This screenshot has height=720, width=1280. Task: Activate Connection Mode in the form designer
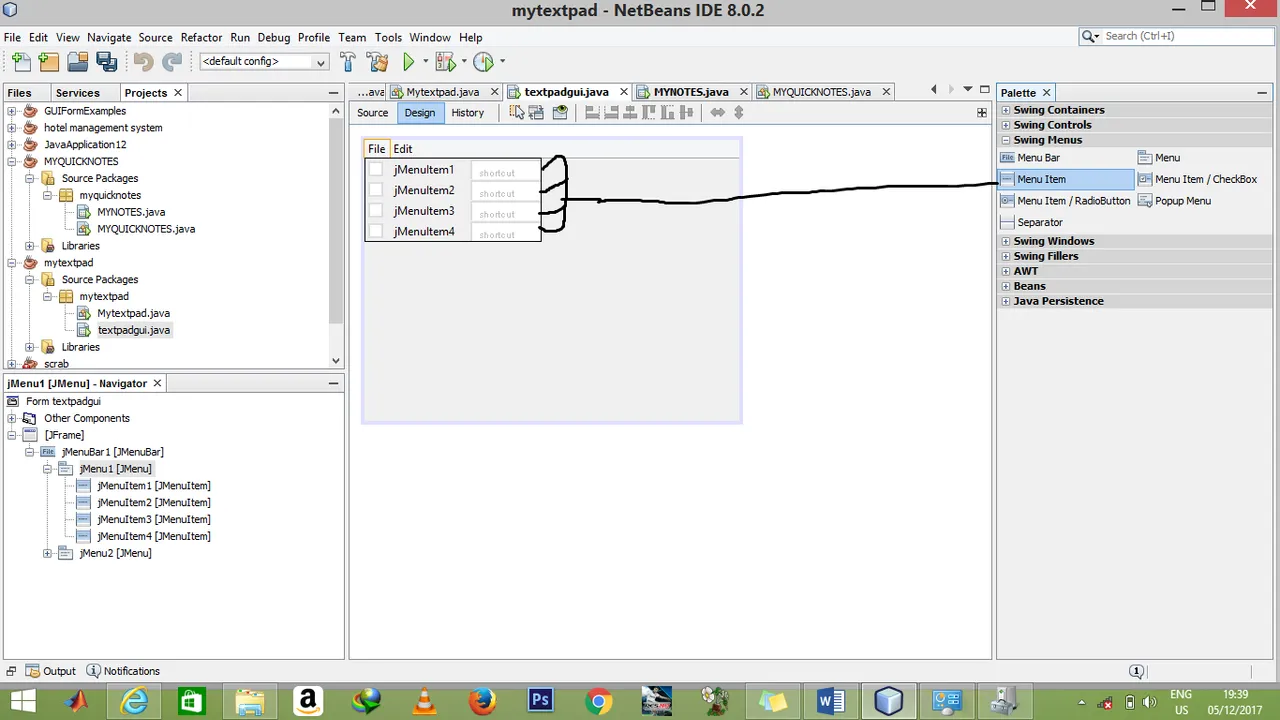536,112
